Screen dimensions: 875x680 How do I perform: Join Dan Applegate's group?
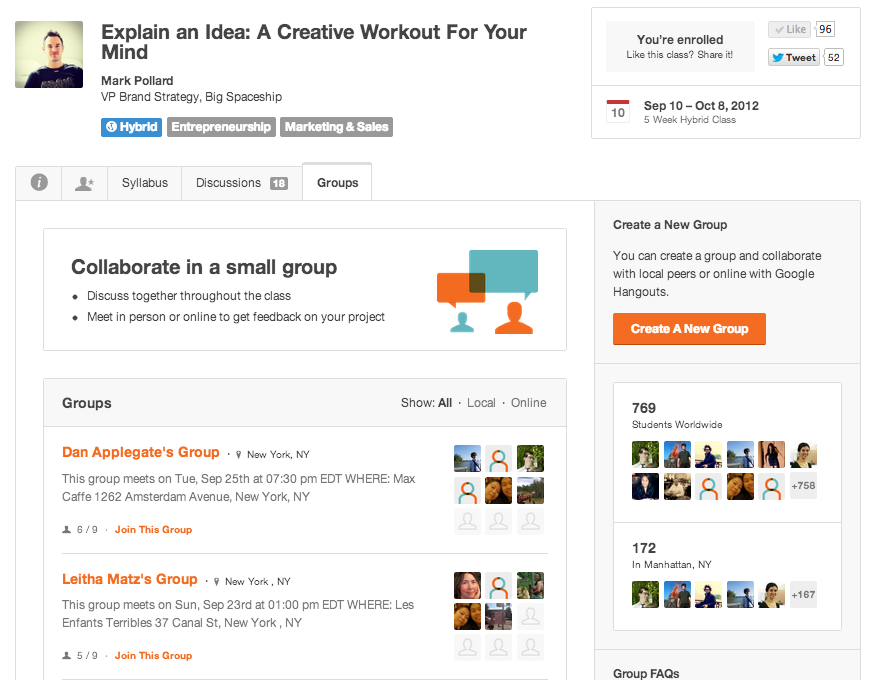tap(153, 530)
